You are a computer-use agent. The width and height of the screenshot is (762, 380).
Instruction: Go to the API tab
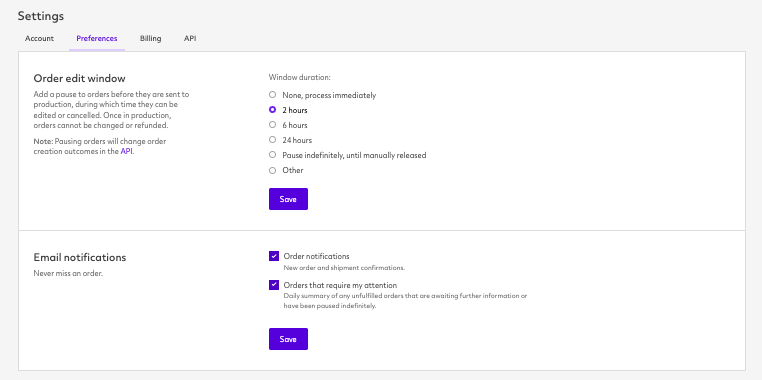(x=190, y=38)
